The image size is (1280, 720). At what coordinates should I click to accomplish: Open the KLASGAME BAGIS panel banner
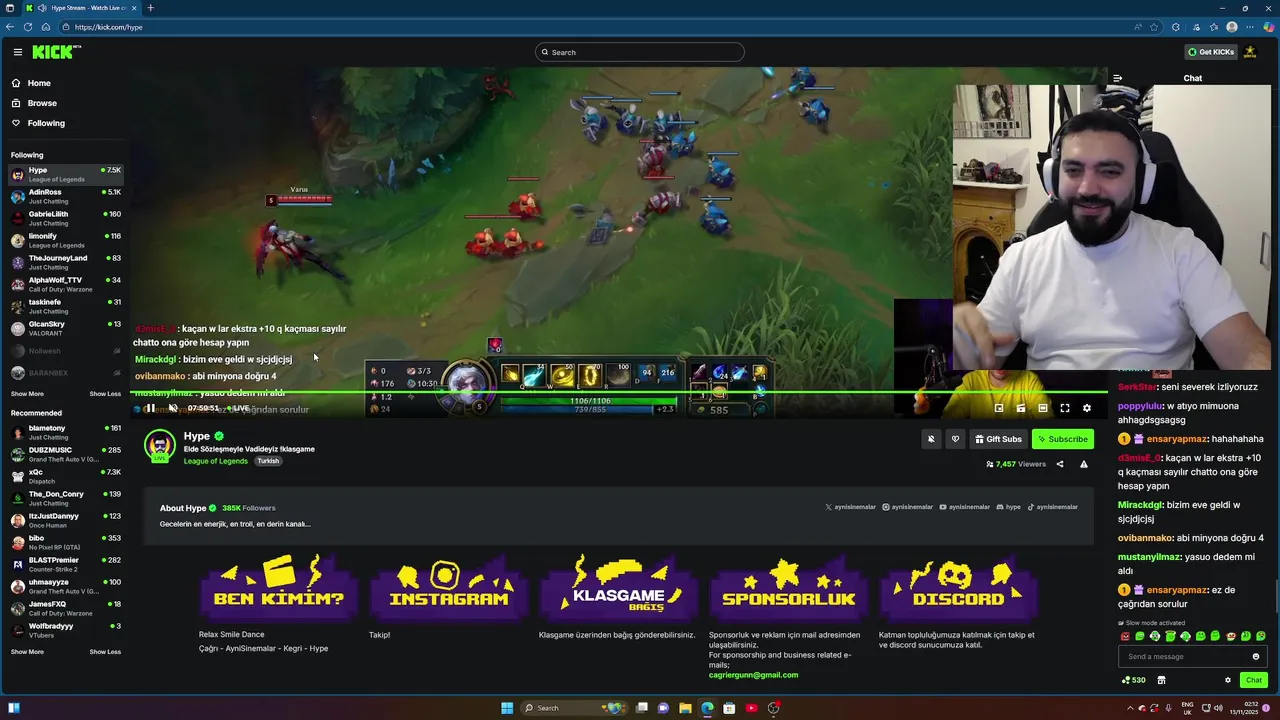tap(619, 590)
